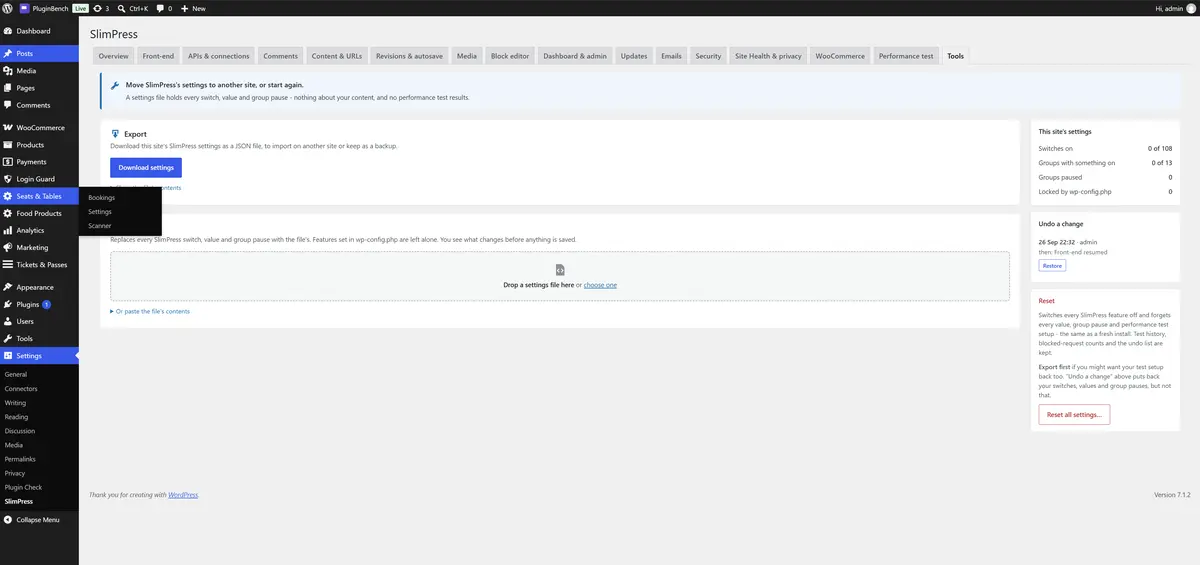The image size is (1200, 565).
Task: Open the Plugin Check submenu item
Action: [x=23, y=487]
